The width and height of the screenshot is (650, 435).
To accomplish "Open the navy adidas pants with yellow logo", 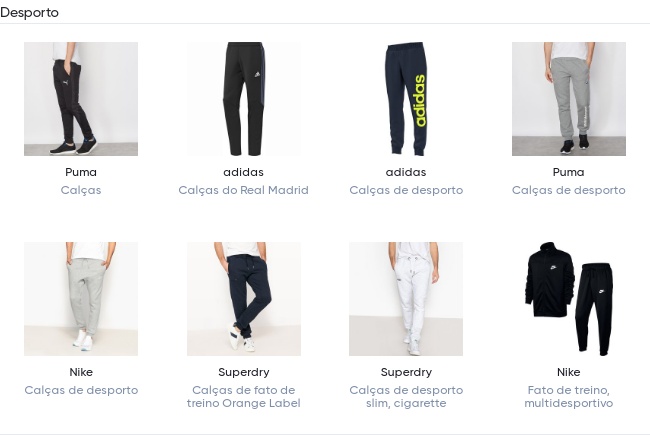I will click(406, 99).
